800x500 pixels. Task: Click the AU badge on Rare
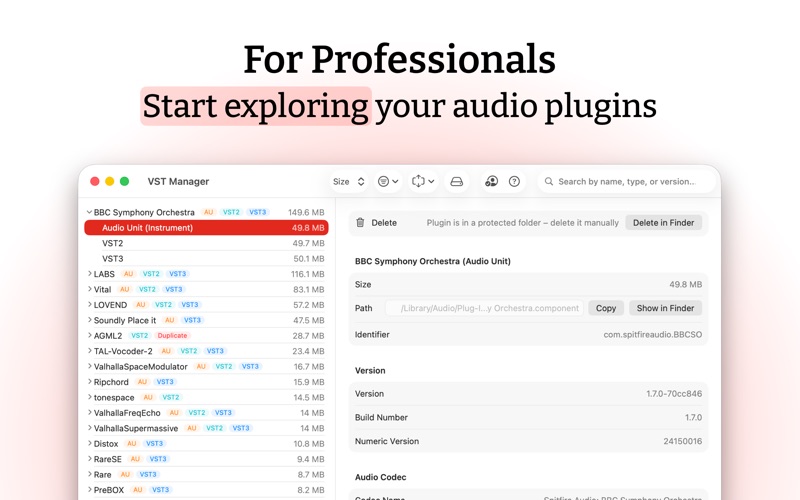125,474
